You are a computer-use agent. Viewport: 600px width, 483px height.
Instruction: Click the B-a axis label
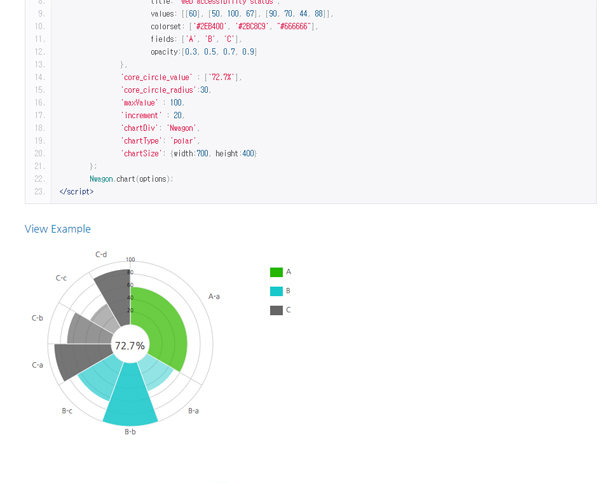point(194,411)
